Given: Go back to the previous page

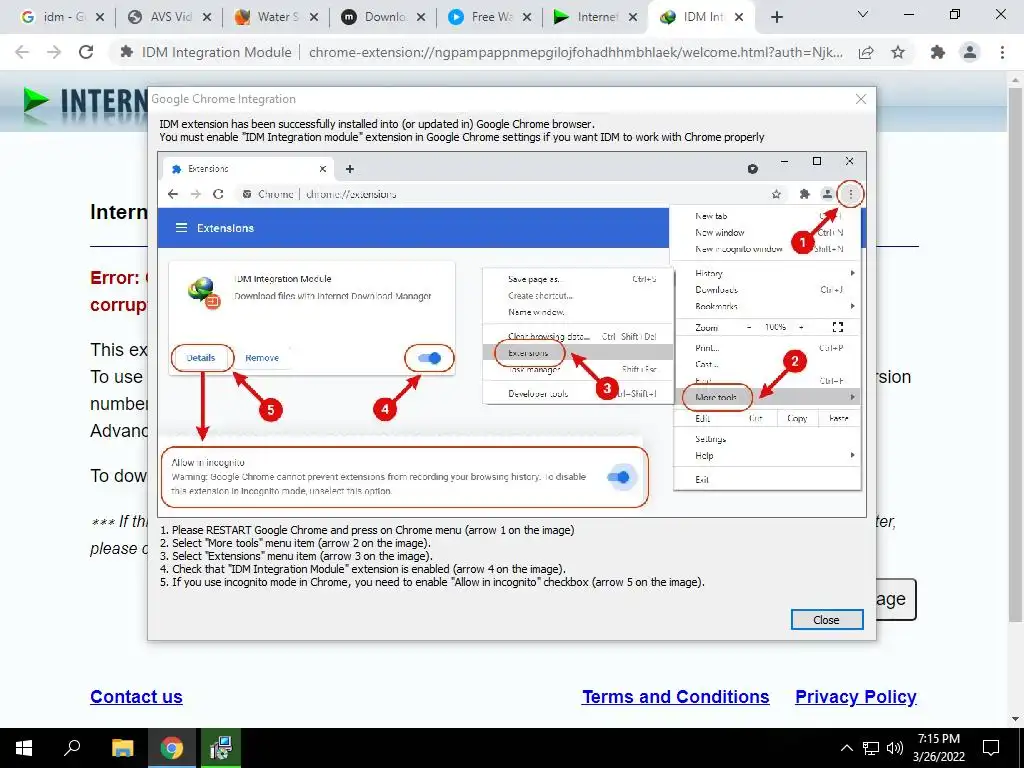Looking at the screenshot, I should coord(22,52).
